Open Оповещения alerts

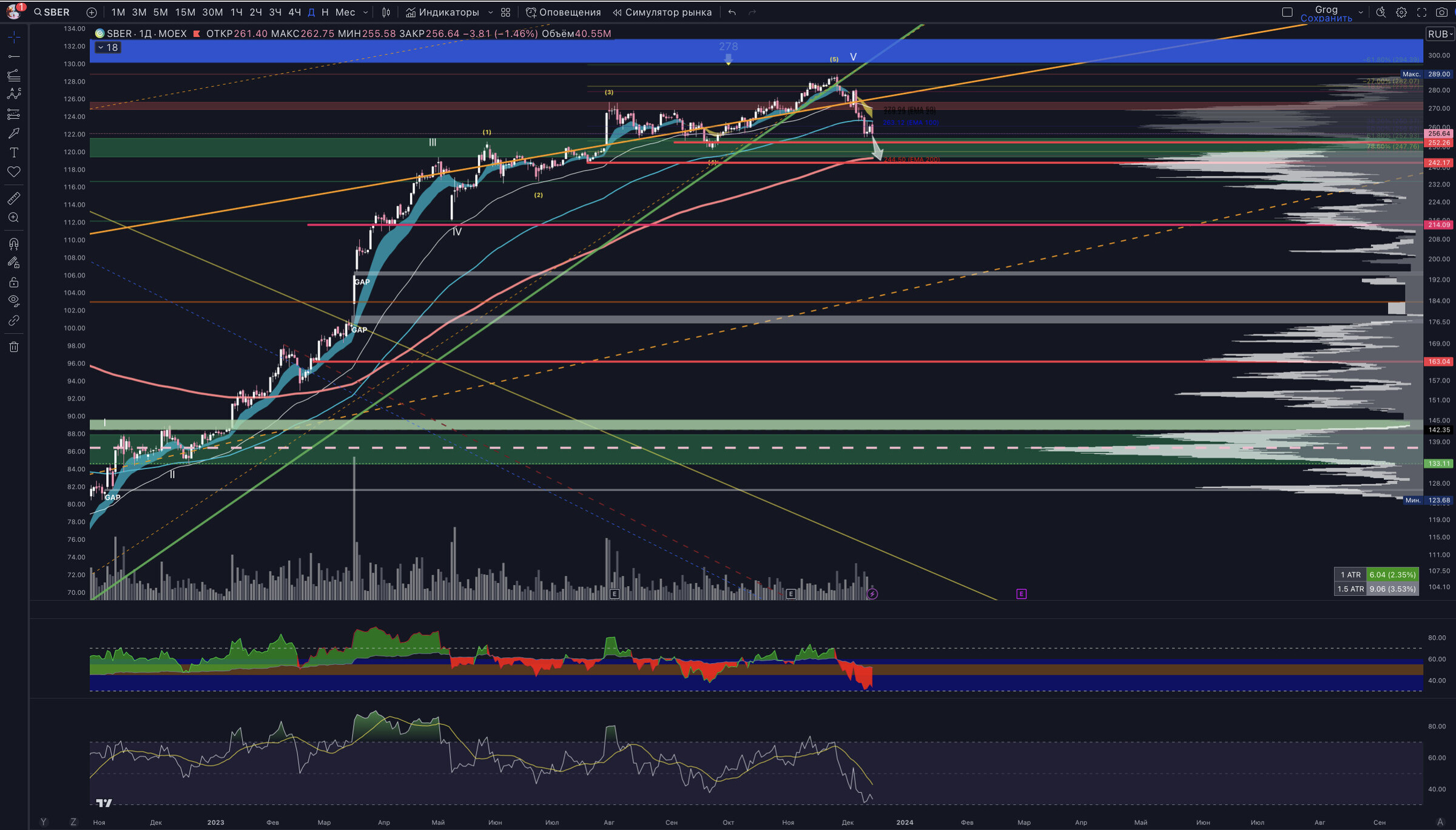pyautogui.click(x=563, y=12)
